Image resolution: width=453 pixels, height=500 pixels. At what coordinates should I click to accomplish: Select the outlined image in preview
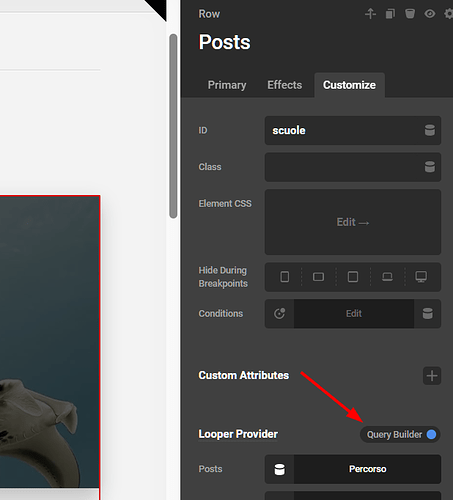click(50, 342)
